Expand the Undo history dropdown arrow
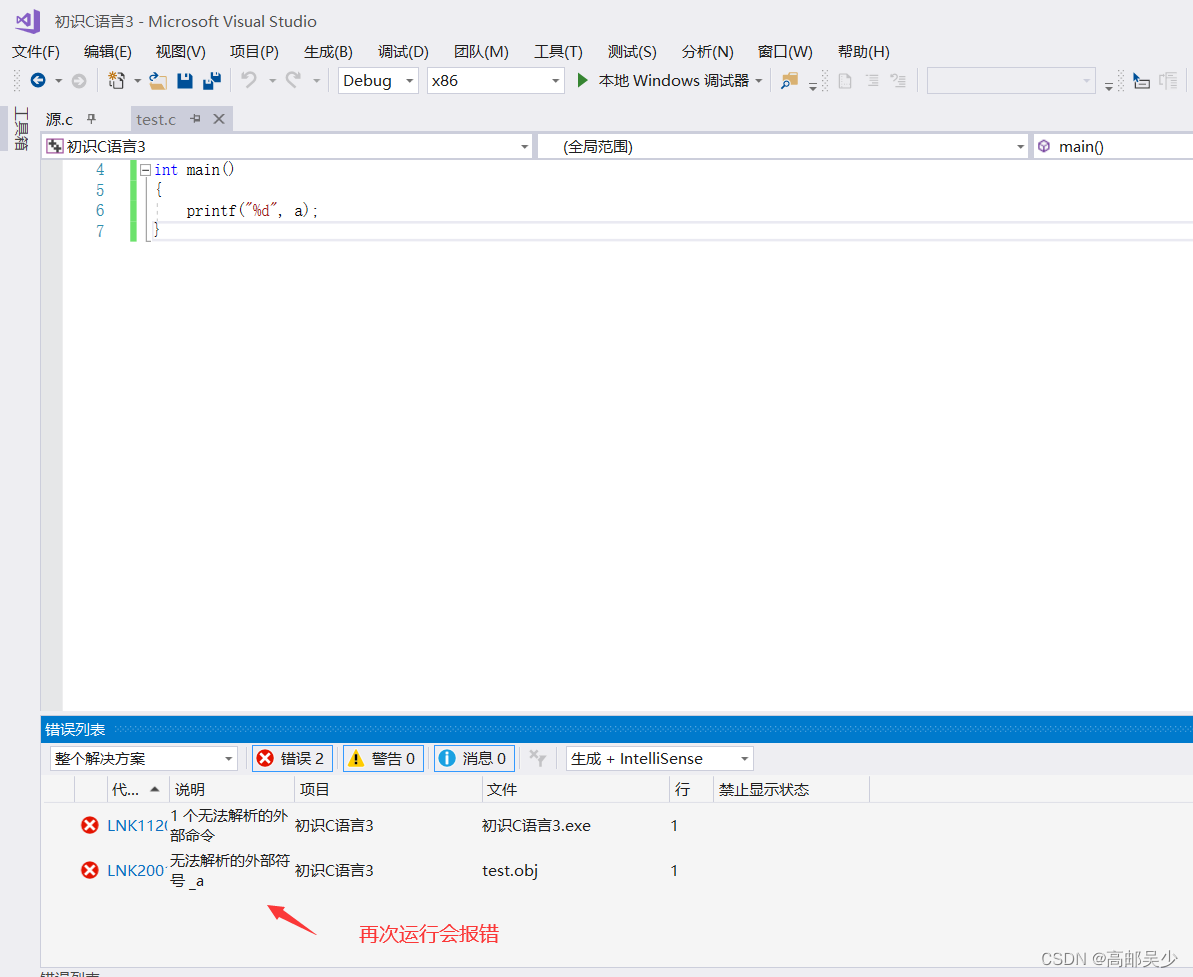1193x977 pixels. (x=272, y=80)
